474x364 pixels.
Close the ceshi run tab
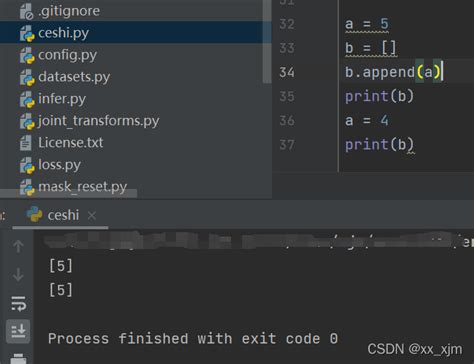click(92, 216)
